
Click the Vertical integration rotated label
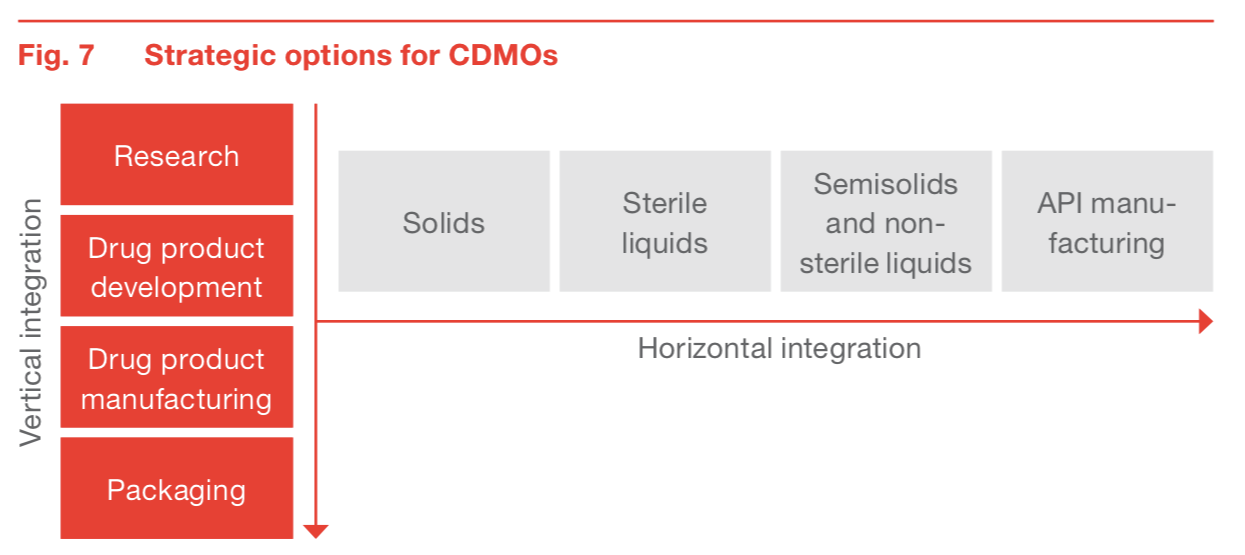pos(31,322)
